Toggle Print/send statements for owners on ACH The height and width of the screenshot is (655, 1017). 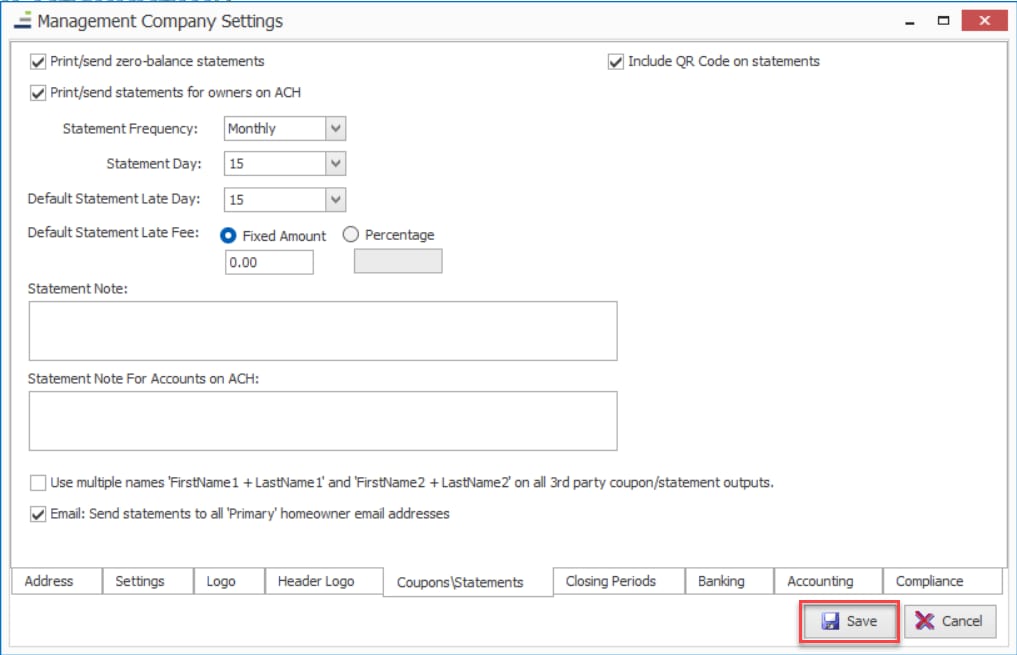(x=38, y=93)
